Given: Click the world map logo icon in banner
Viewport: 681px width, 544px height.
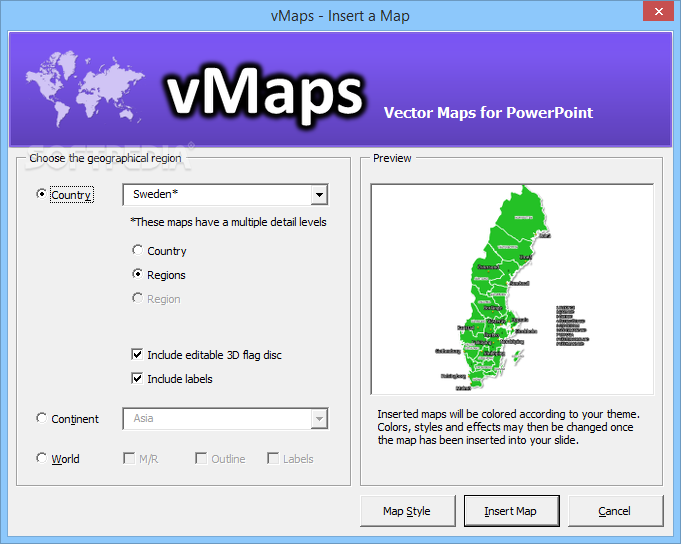Looking at the screenshot, I should [x=85, y=89].
